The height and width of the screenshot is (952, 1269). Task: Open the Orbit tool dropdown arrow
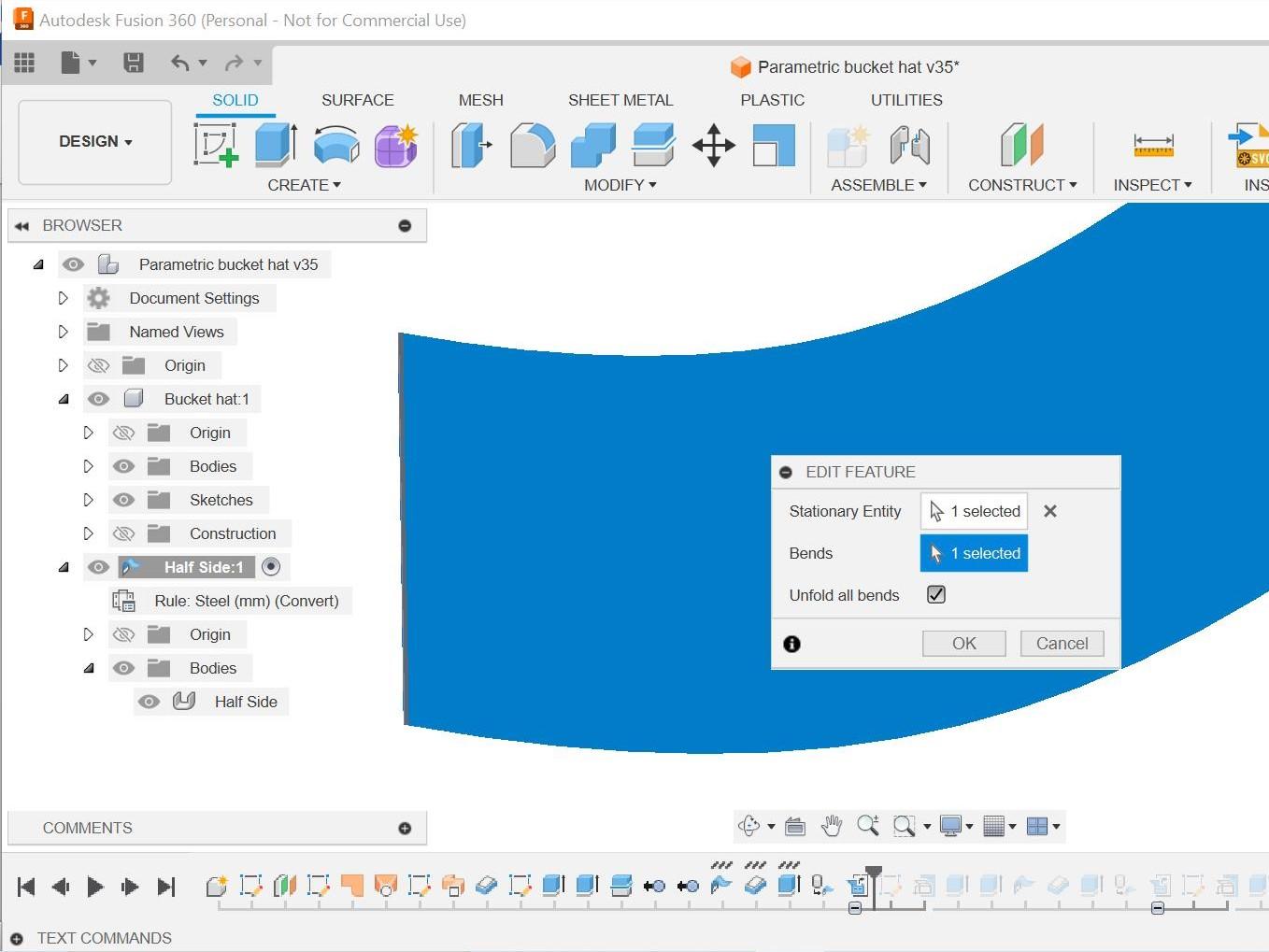click(771, 827)
